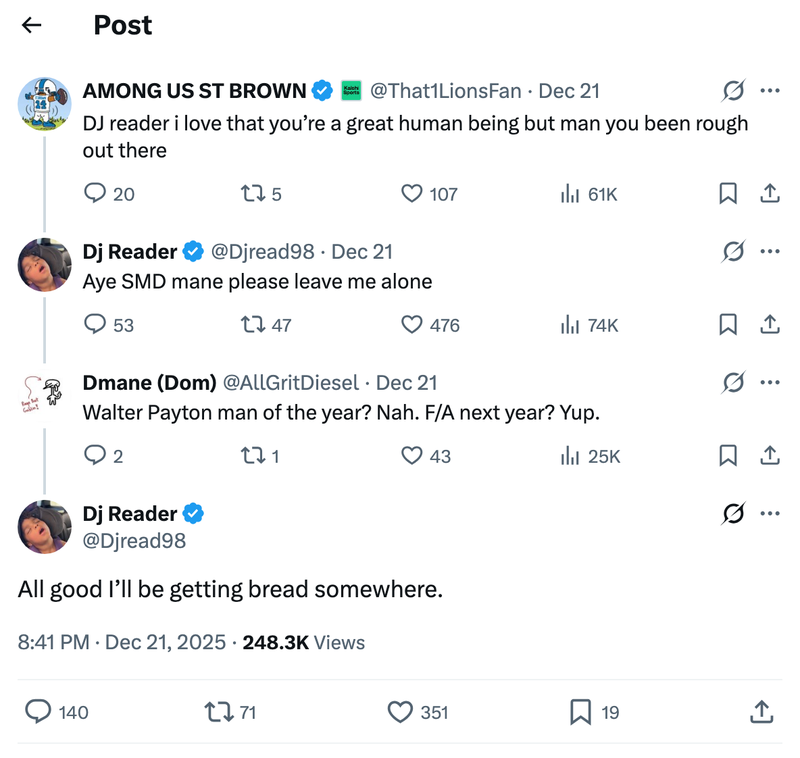This screenshot has height=758, width=800.
Task: Open Grok icon on Dmane (Dom) tweet
Action: [x=733, y=383]
